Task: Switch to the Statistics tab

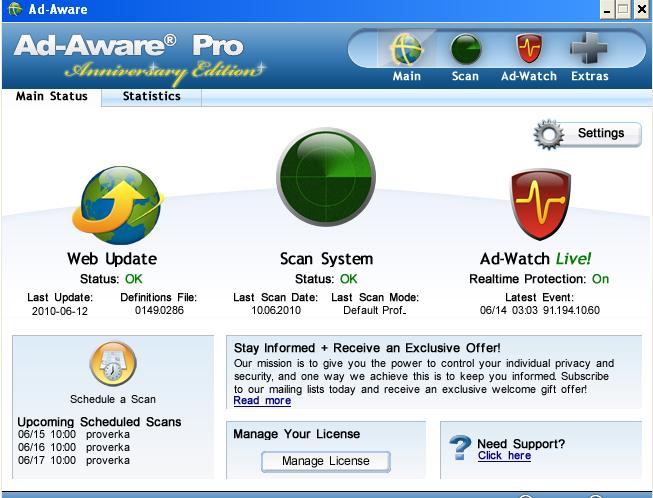Action: [x=151, y=97]
